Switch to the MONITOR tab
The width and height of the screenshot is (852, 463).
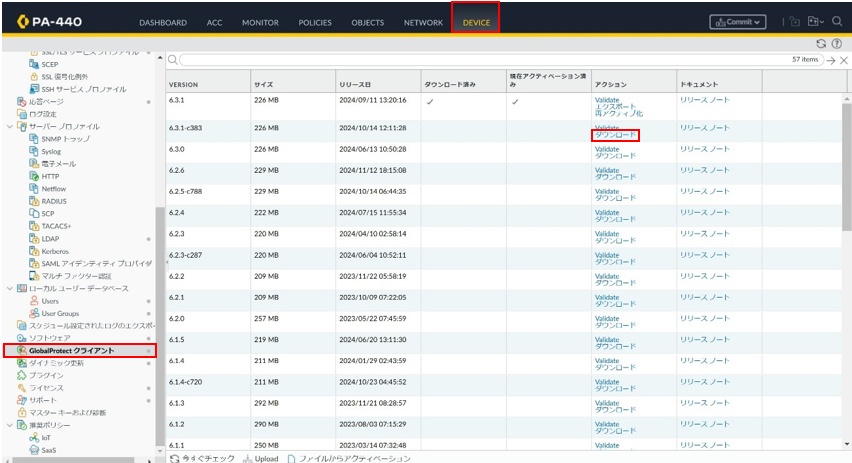(260, 23)
